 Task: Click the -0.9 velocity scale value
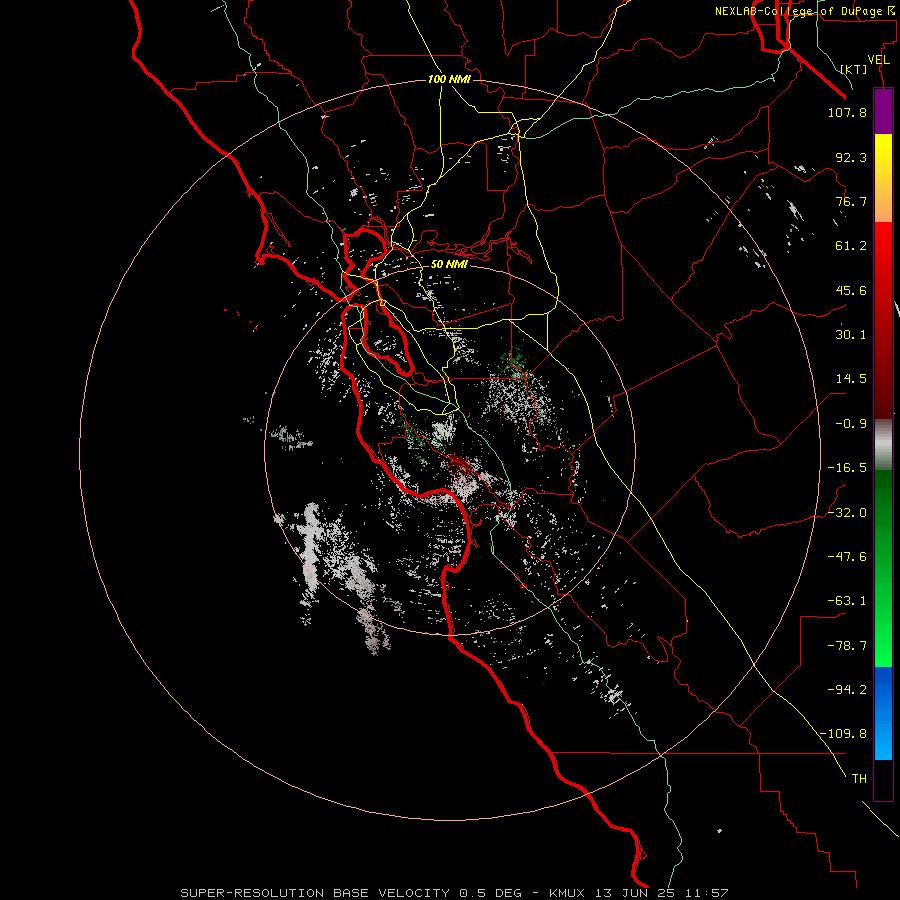point(851,424)
